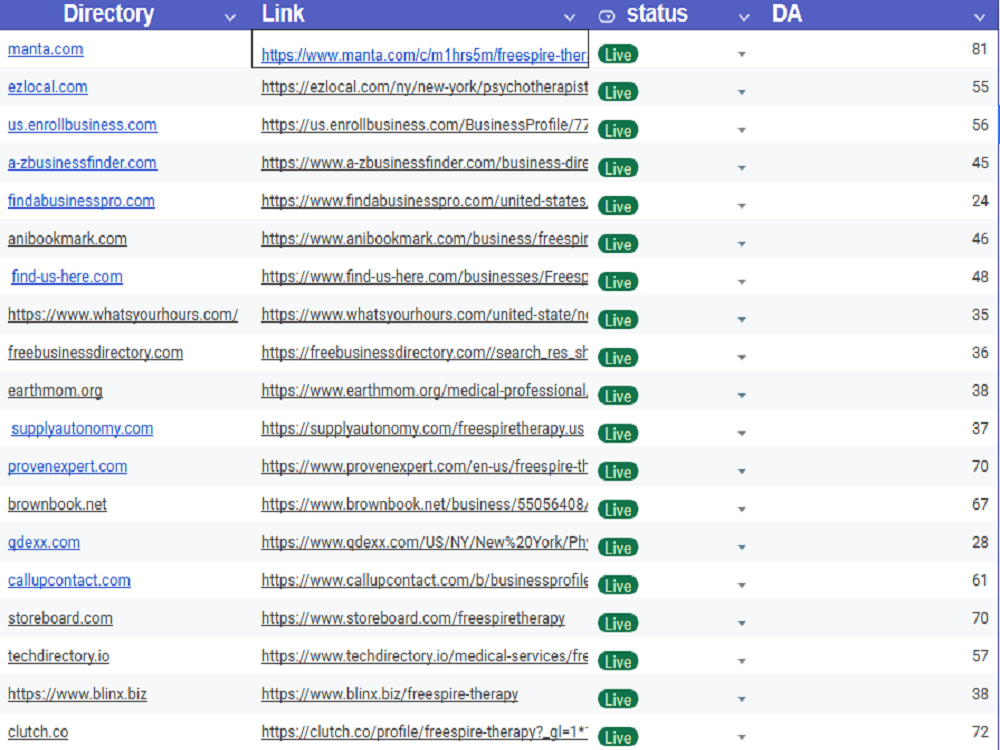This screenshot has height=750, width=1000.
Task: Expand status dropdown arrow in a-zbusinessfinder.com row
Action: tap(741, 168)
